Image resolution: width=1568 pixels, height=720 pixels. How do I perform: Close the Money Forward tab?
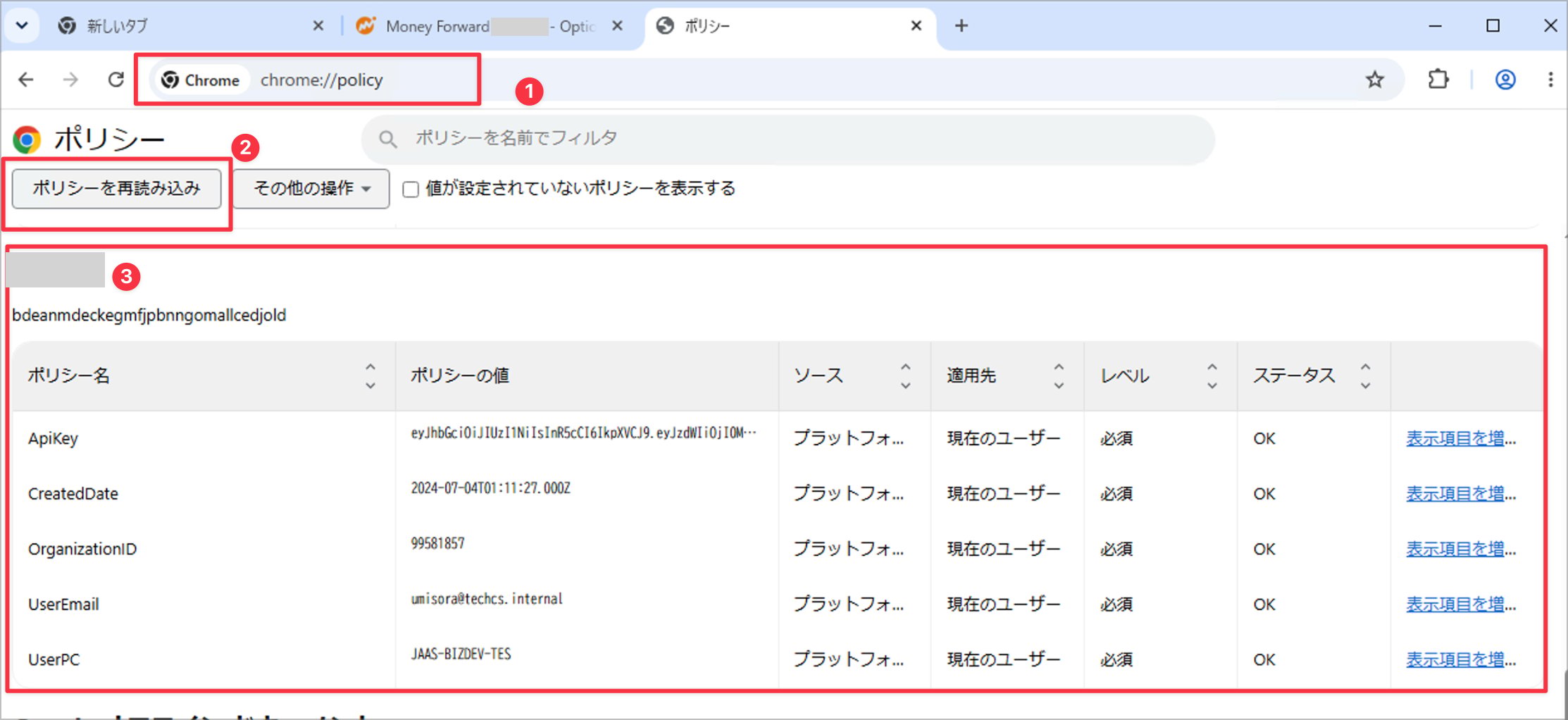pyautogui.click(x=617, y=26)
